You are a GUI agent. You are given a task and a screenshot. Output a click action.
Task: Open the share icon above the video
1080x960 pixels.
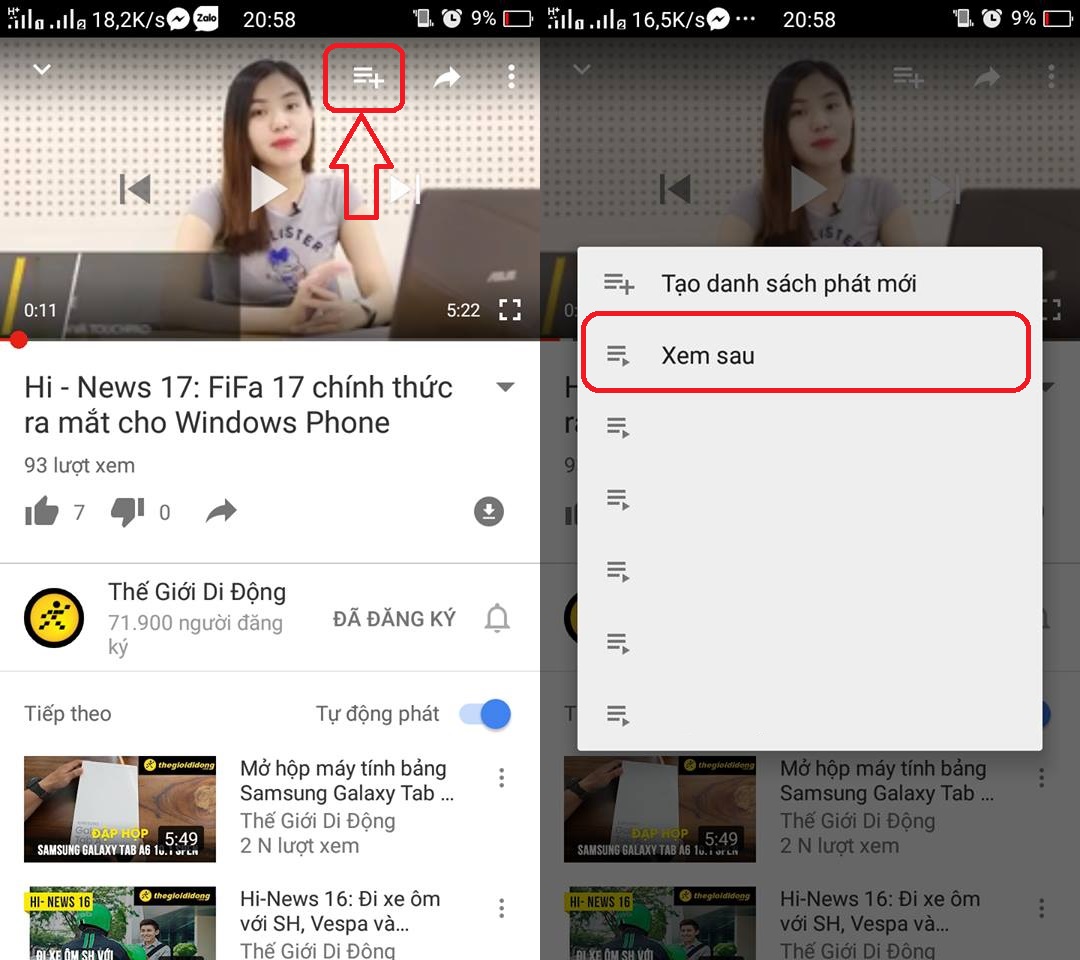click(446, 75)
